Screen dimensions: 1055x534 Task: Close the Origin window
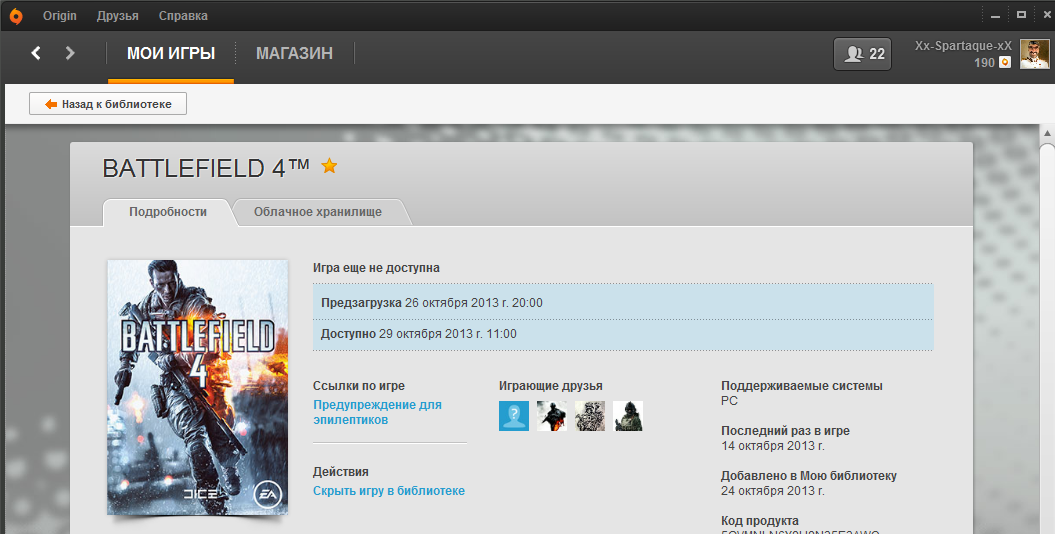click(x=1046, y=15)
